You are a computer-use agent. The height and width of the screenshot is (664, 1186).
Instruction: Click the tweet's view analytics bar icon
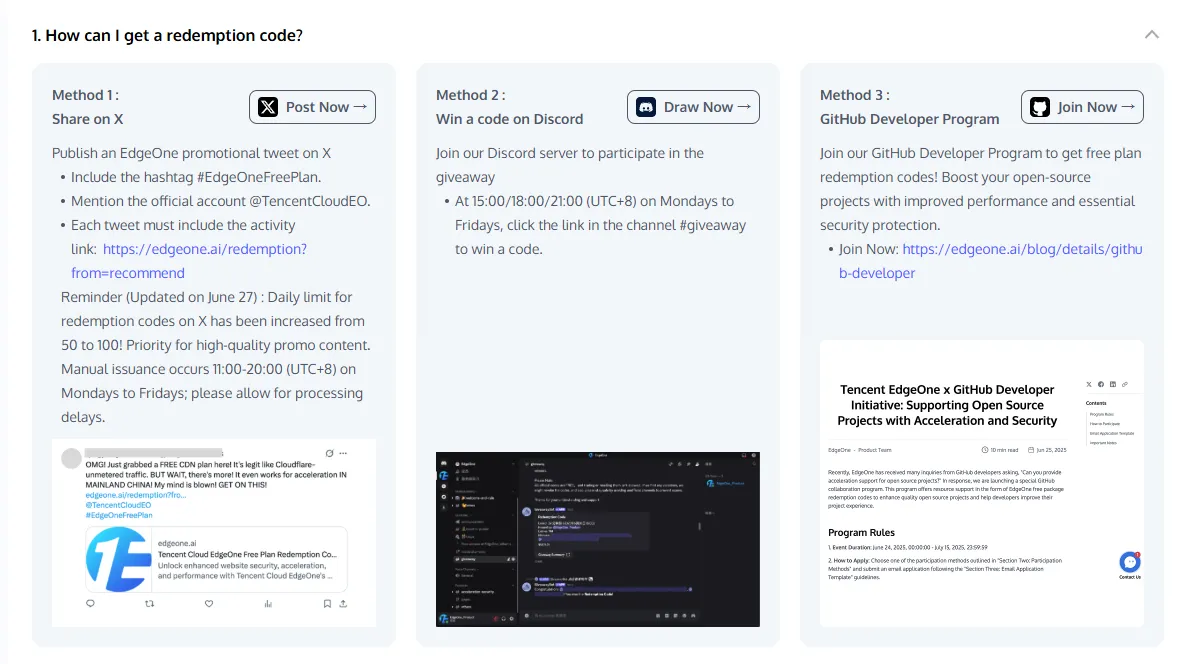[x=268, y=604]
